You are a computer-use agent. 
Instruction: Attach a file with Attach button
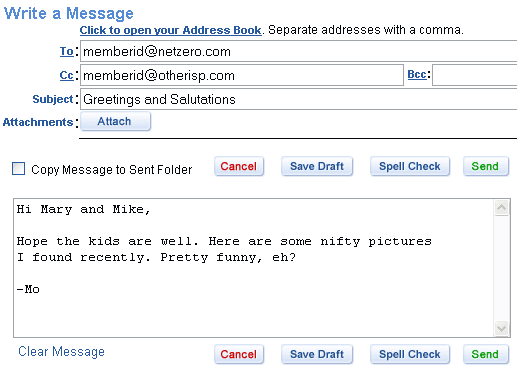[115, 121]
